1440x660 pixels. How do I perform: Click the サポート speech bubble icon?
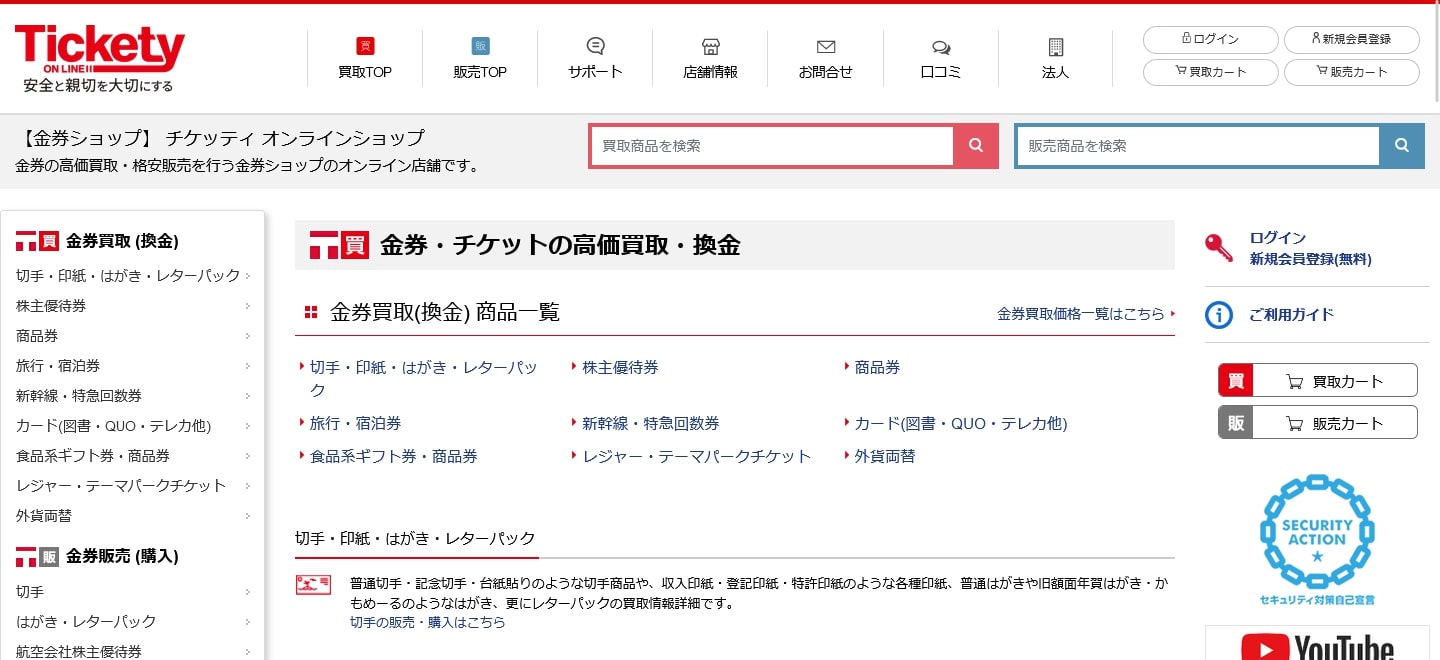tap(595, 46)
